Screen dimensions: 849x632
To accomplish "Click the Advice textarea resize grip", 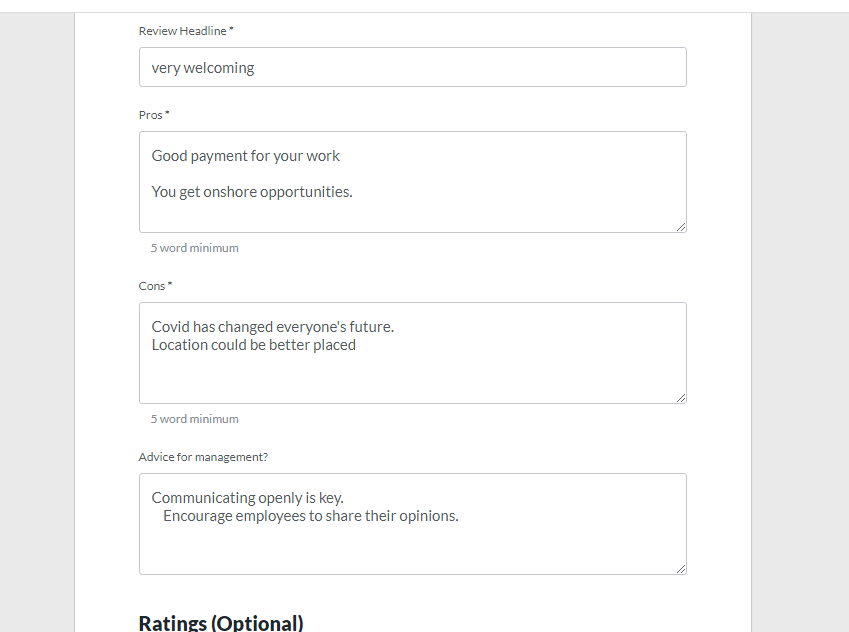I will (x=680, y=568).
